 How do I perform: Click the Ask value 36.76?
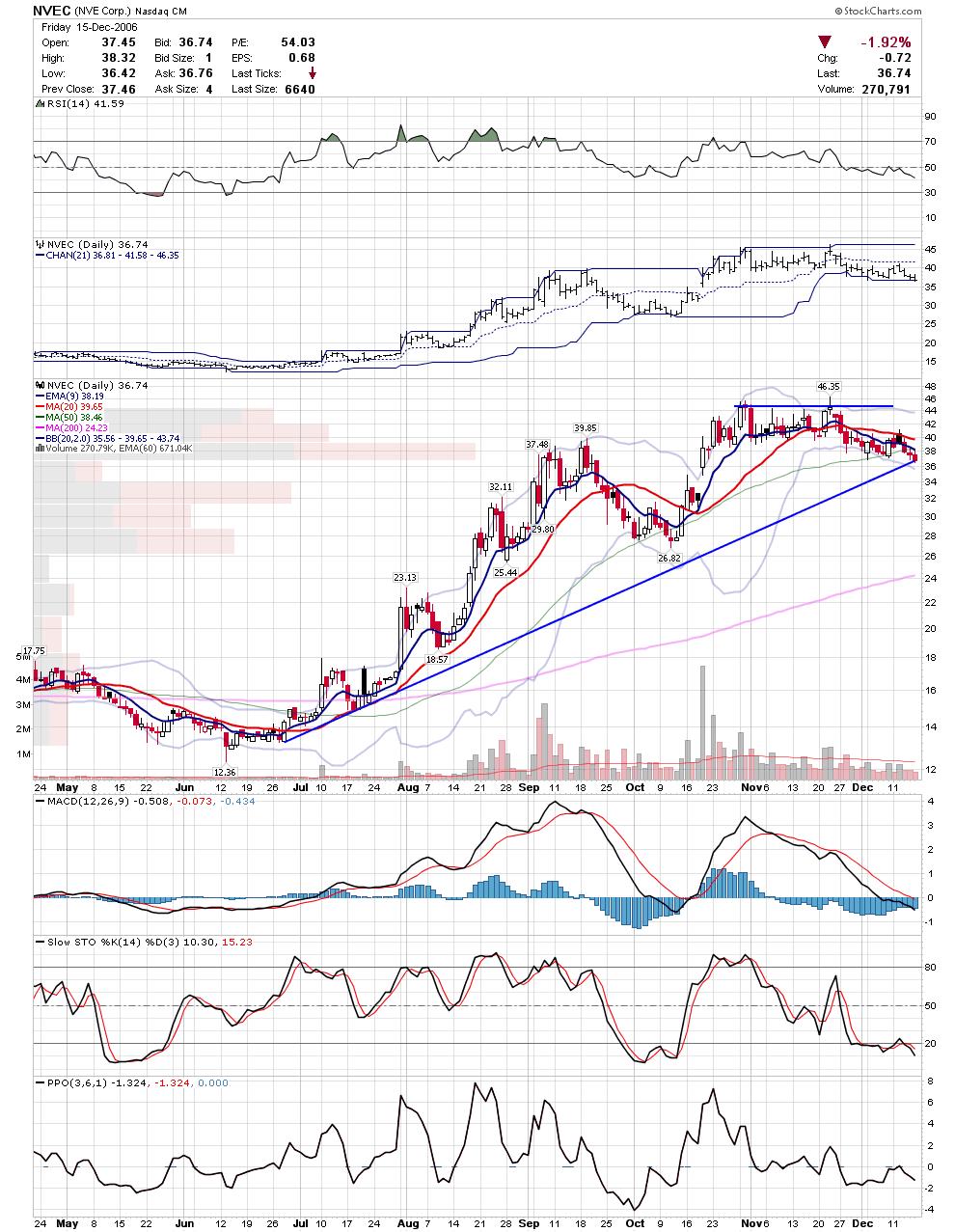click(x=197, y=73)
